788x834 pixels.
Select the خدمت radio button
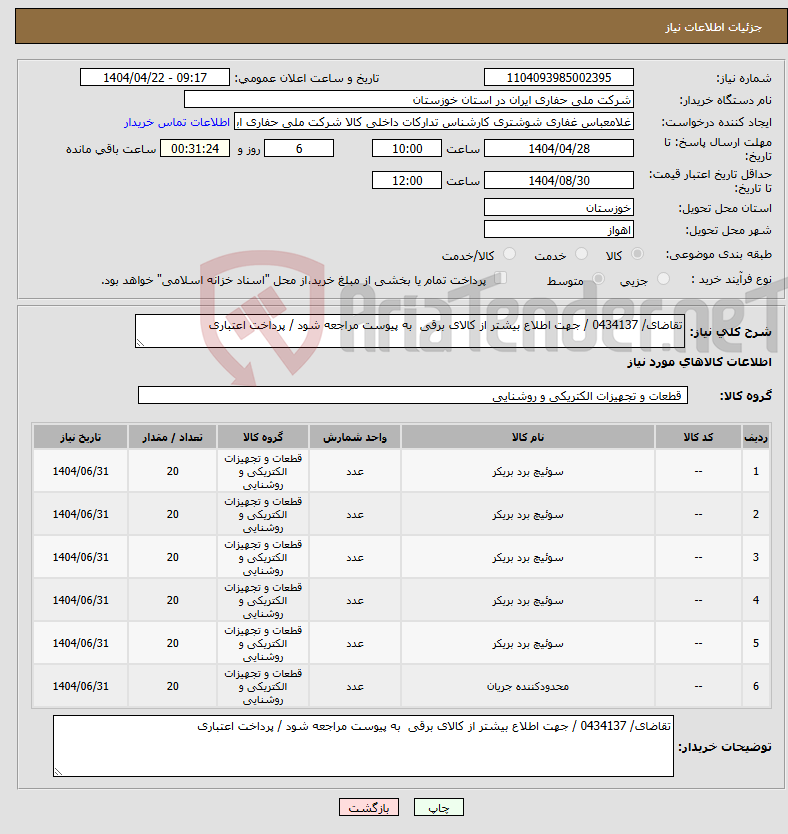click(x=582, y=254)
